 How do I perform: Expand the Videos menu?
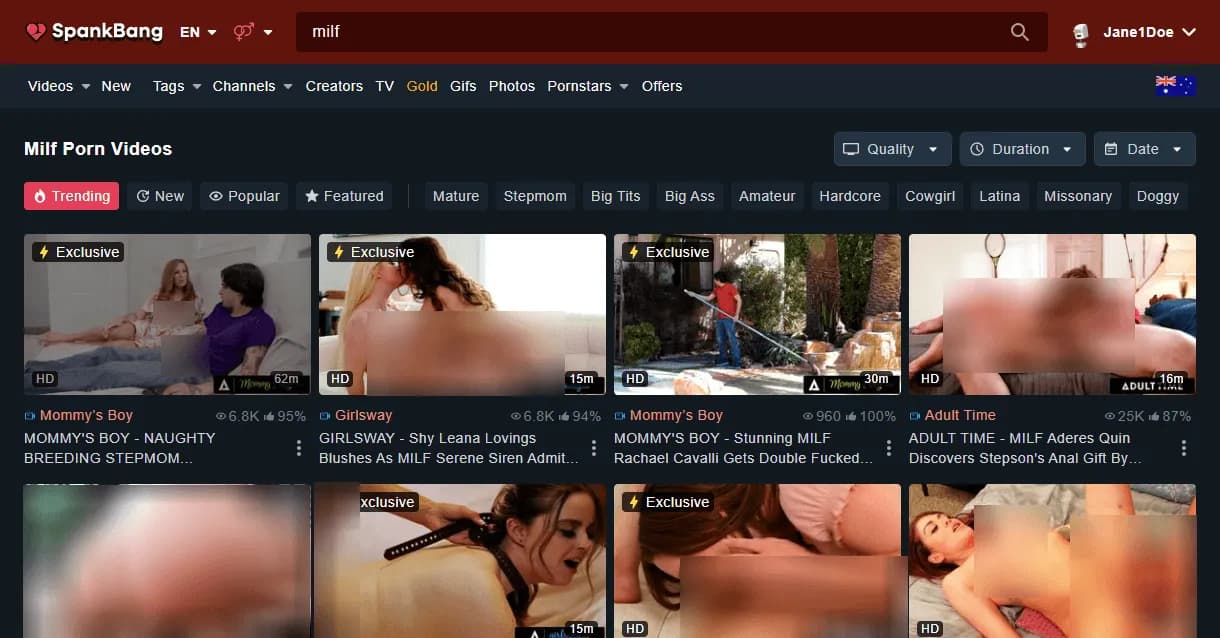pos(59,86)
